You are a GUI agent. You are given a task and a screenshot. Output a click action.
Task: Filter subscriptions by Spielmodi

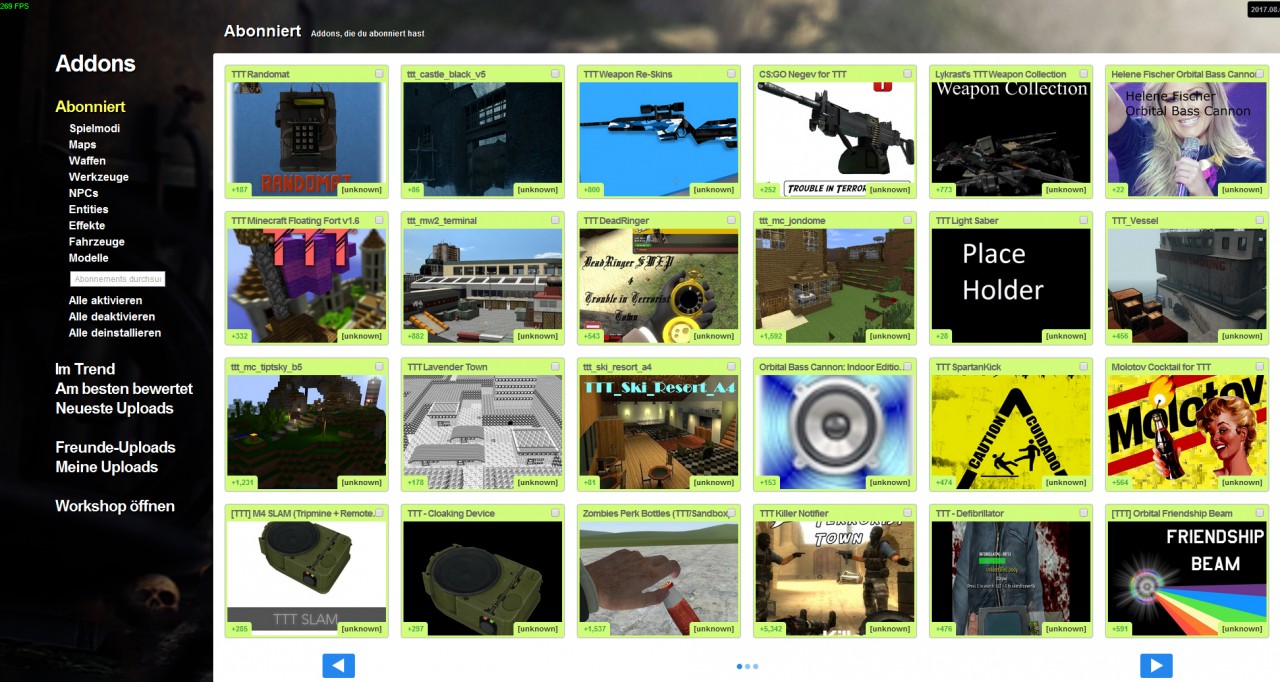[x=94, y=128]
